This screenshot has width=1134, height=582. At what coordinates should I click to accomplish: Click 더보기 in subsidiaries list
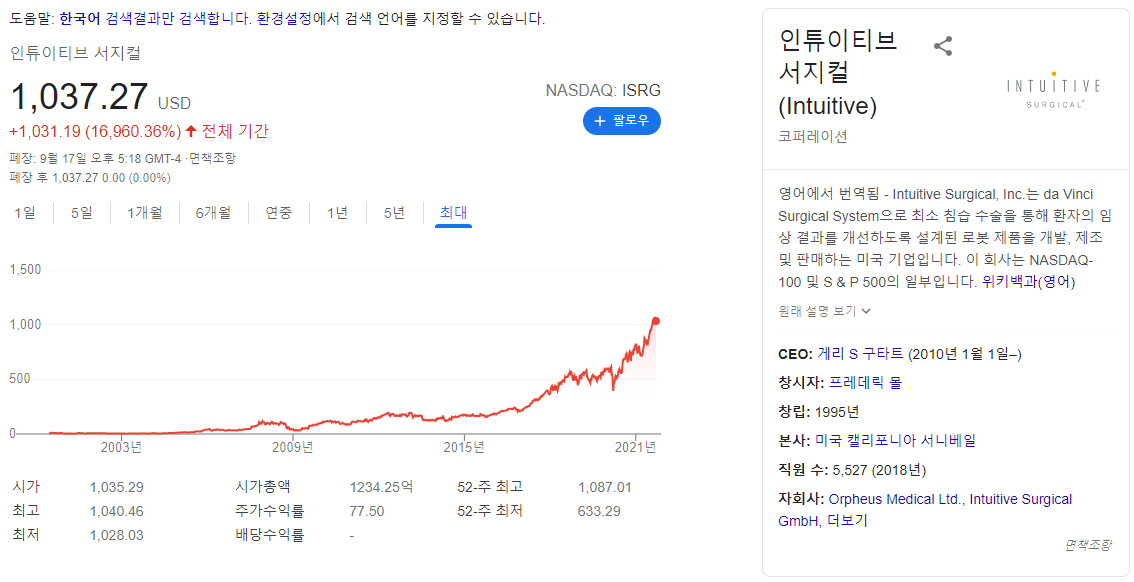[847, 521]
